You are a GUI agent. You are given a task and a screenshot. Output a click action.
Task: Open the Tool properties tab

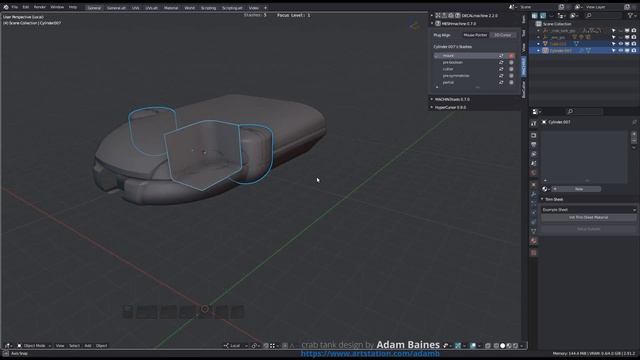(533, 123)
